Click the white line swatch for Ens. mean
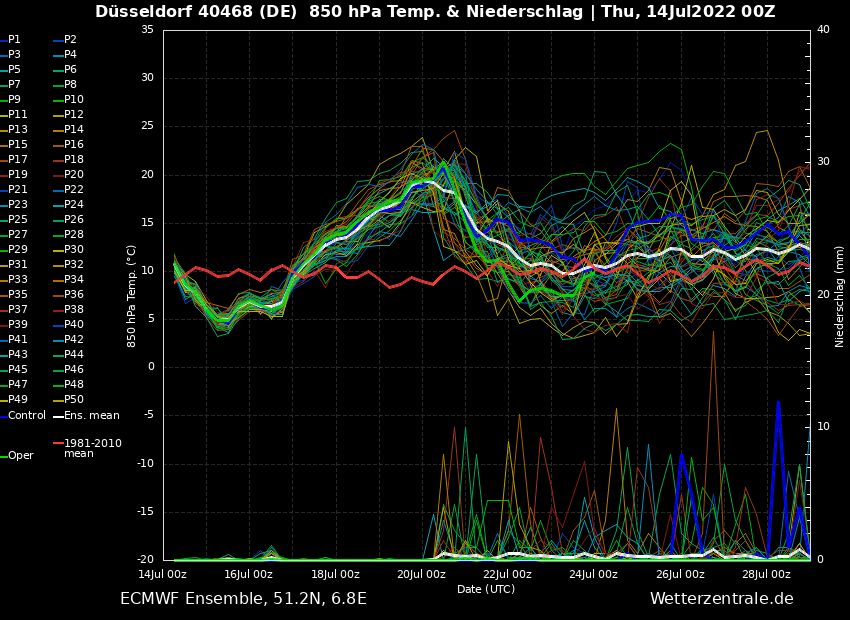The width and height of the screenshot is (850, 620). 58,416
